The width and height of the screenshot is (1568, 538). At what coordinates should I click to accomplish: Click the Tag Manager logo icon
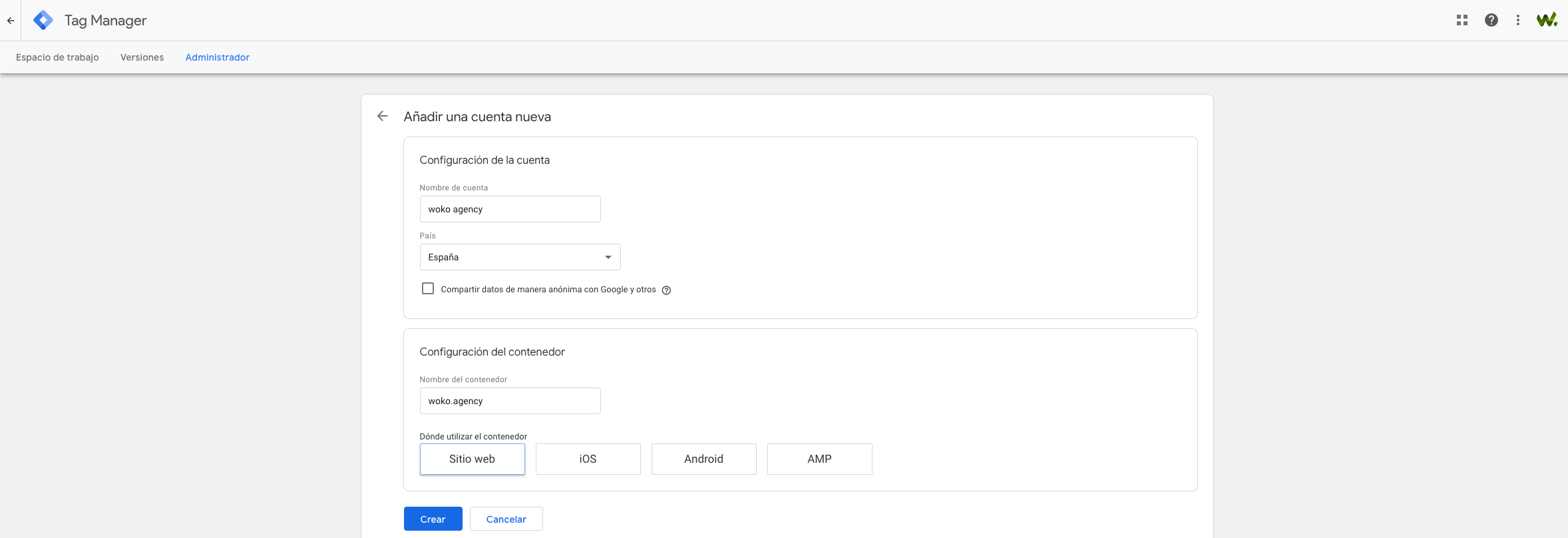point(43,21)
